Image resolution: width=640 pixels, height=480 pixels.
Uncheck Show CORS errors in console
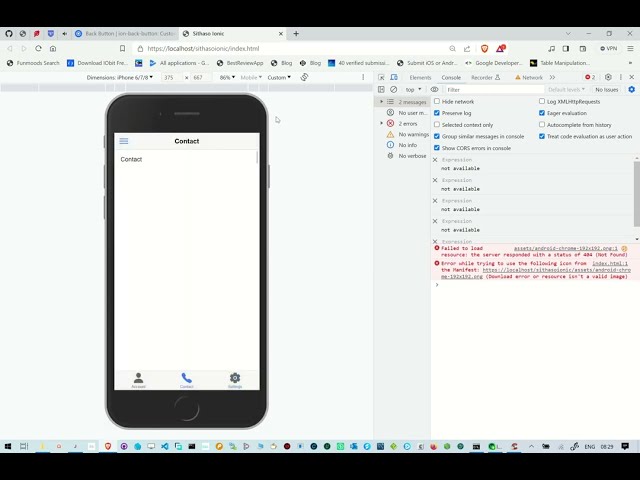(x=437, y=148)
